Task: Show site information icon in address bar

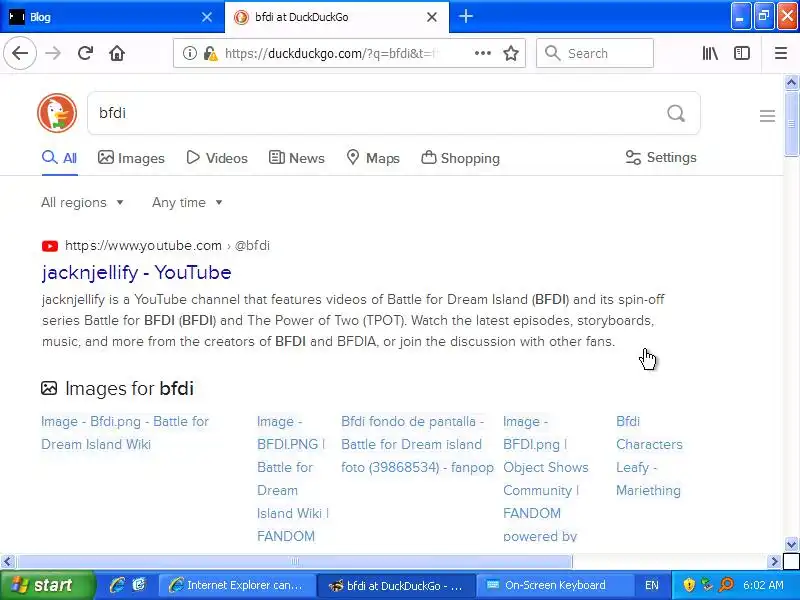Action: pyautogui.click(x=189, y=53)
